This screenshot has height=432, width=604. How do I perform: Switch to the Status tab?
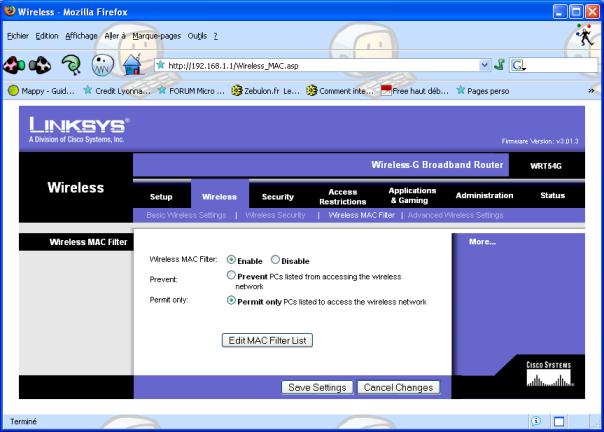(552, 195)
